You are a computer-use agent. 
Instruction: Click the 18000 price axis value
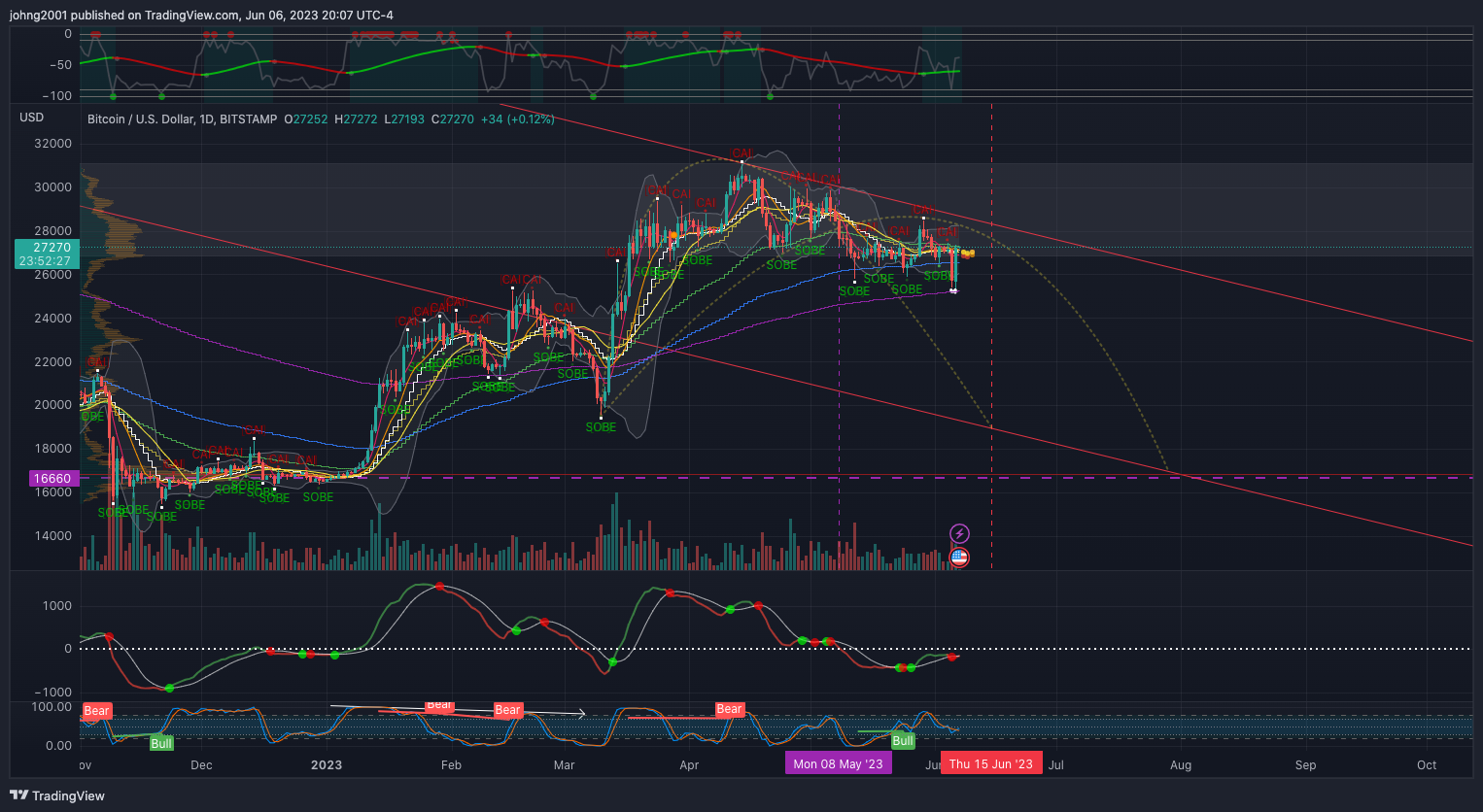coord(53,449)
